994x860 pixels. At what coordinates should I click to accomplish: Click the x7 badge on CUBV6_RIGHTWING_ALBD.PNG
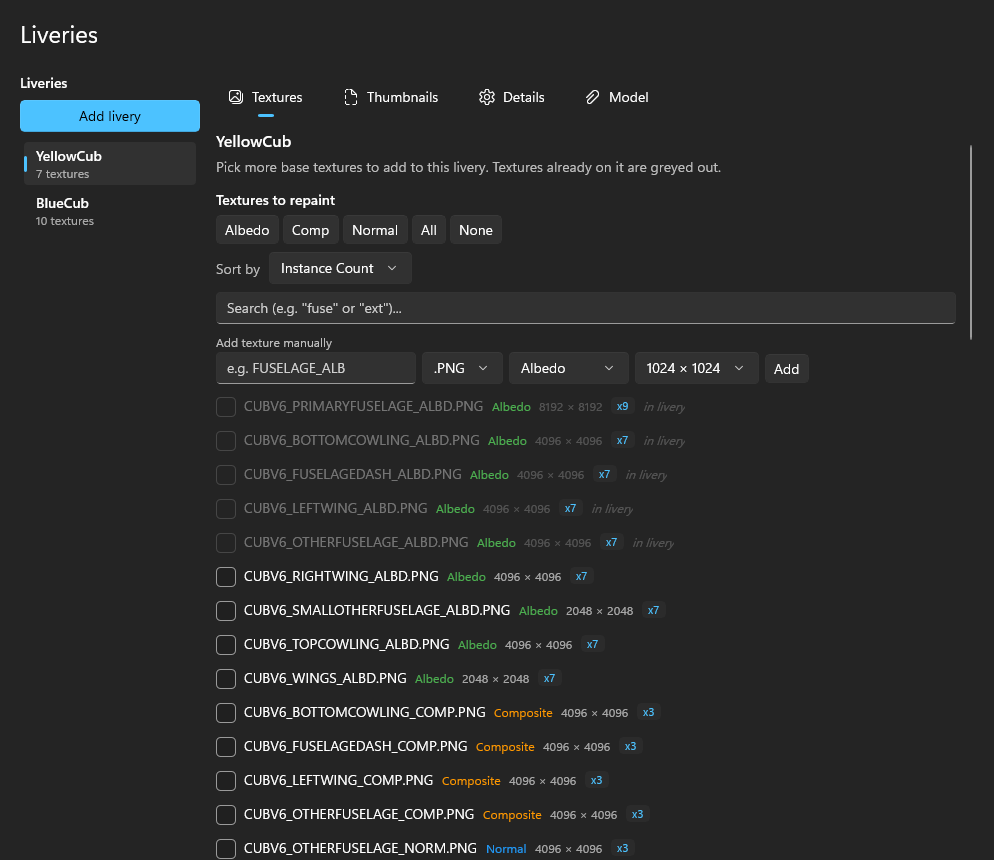coord(581,576)
